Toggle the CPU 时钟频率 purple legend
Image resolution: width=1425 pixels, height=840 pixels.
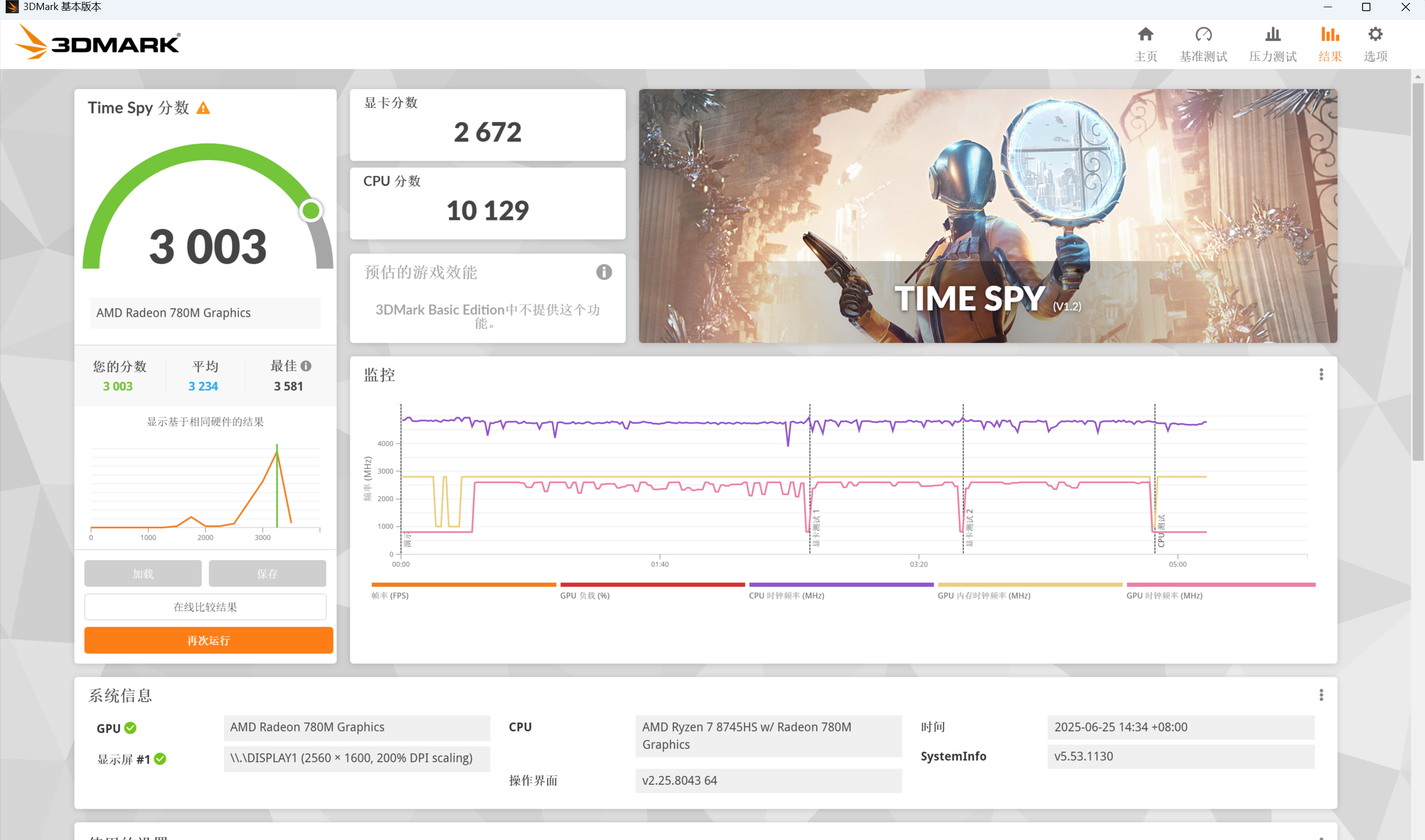coord(841,591)
